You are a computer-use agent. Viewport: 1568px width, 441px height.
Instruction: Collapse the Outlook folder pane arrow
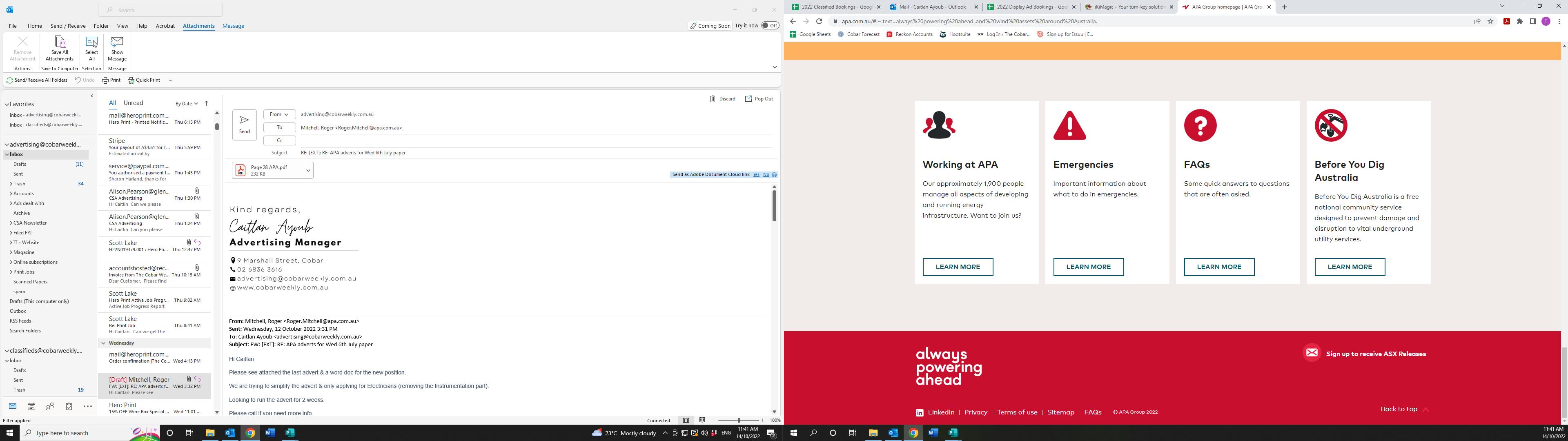tap(92, 96)
